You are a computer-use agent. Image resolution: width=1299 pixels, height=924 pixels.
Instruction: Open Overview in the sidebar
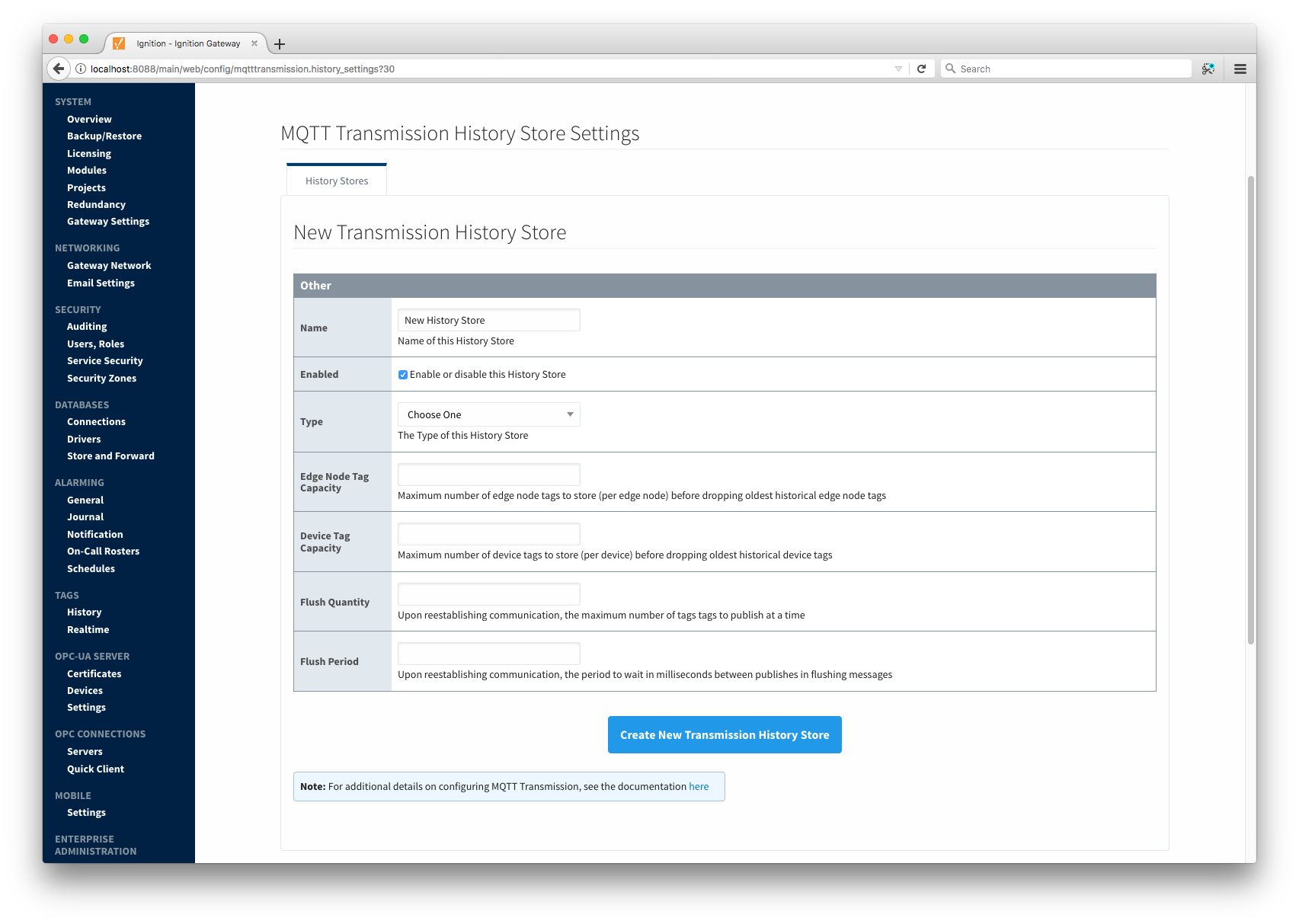click(89, 119)
